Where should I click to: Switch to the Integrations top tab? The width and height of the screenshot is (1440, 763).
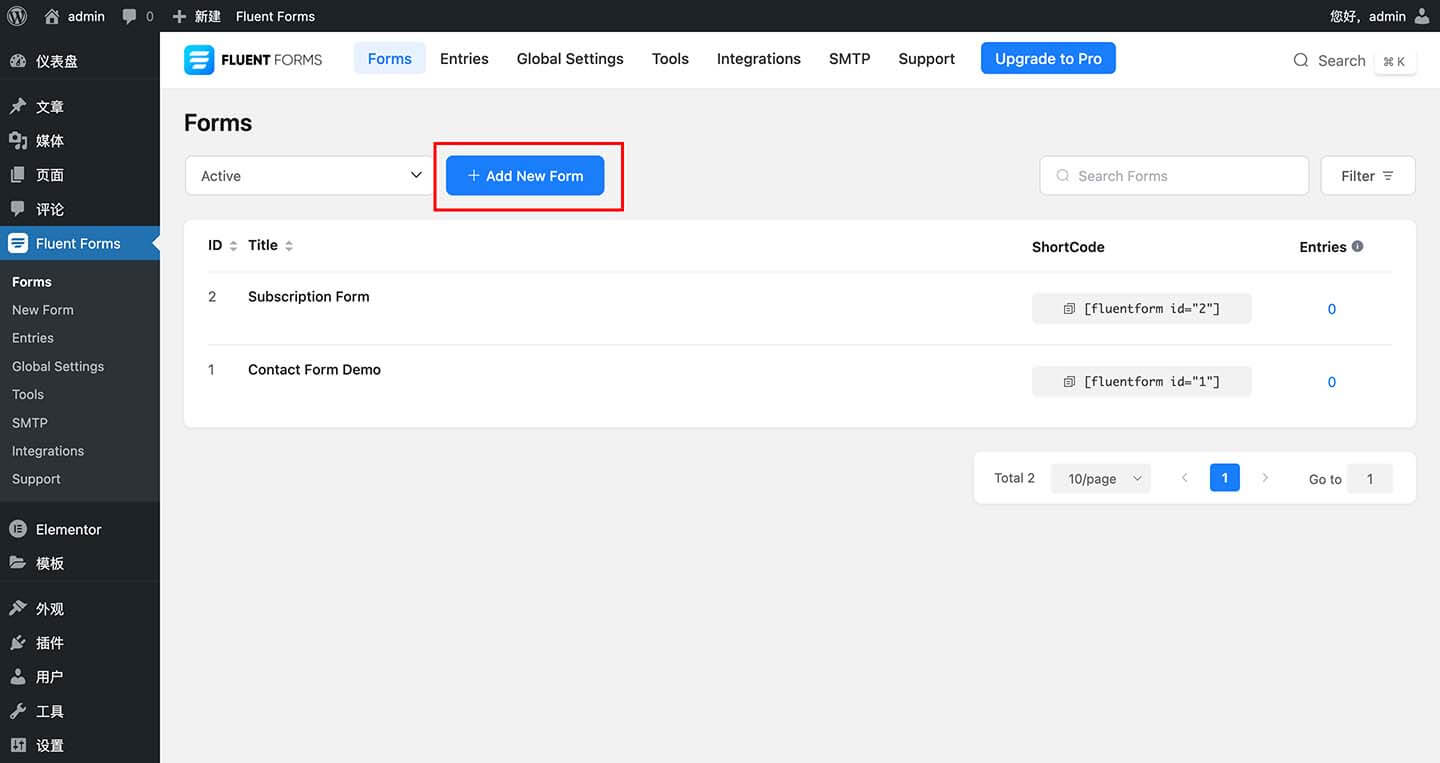pos(759,59)
